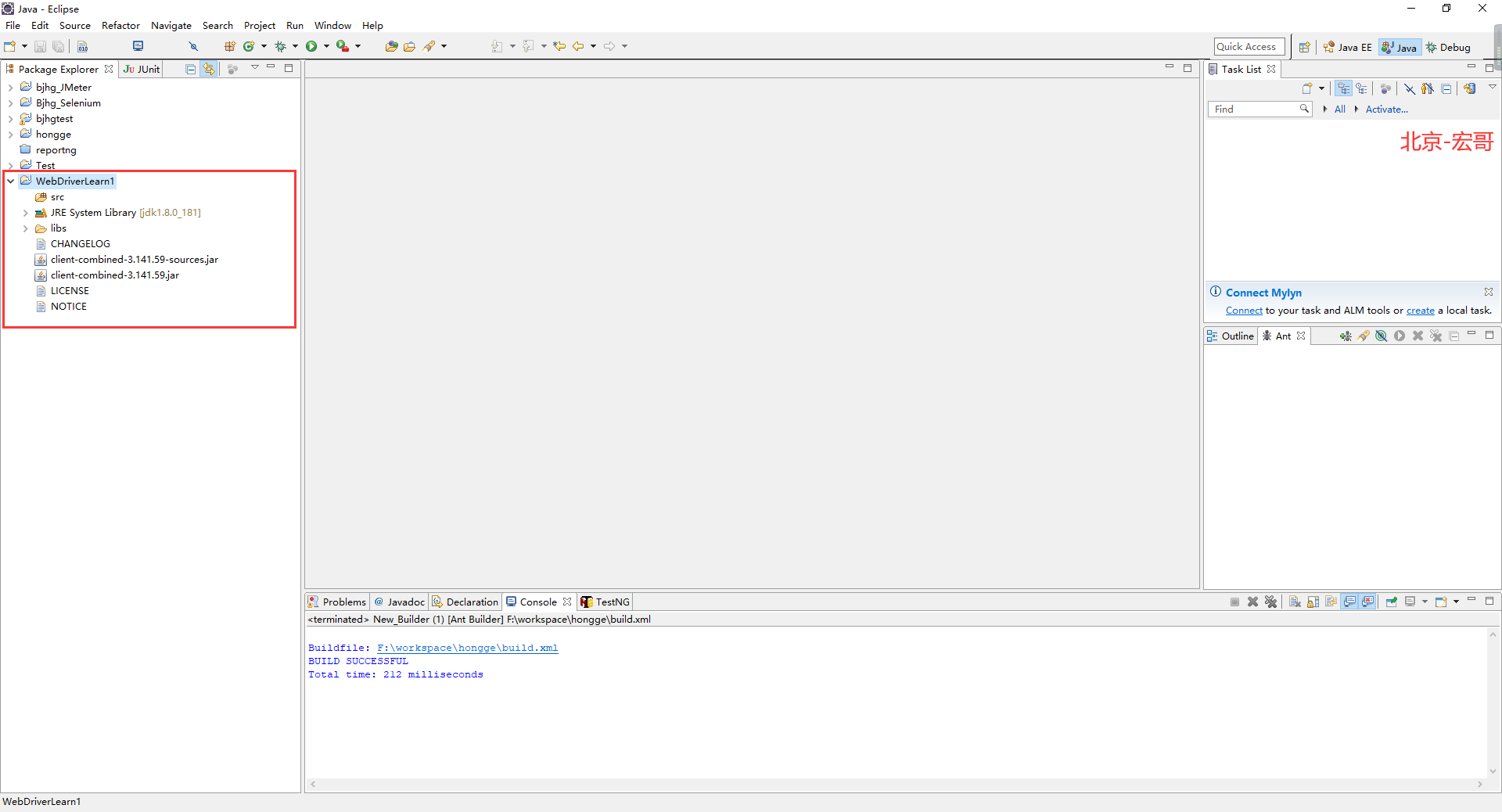Image resolution: width=1502 pixels, height=812 pixels.
Task: Toggle Hide Internal Targets in Ant view
Action: click(x=1382, y=336)
